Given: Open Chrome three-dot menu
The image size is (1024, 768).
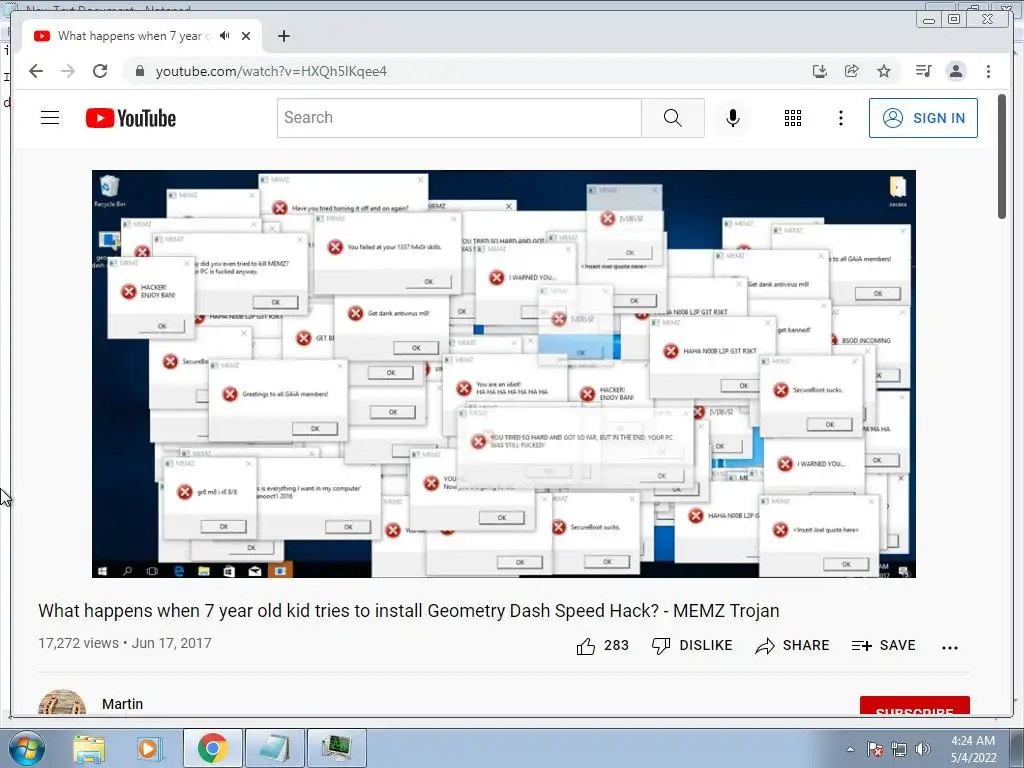Looking at the screenshot, I should [988, 71].
